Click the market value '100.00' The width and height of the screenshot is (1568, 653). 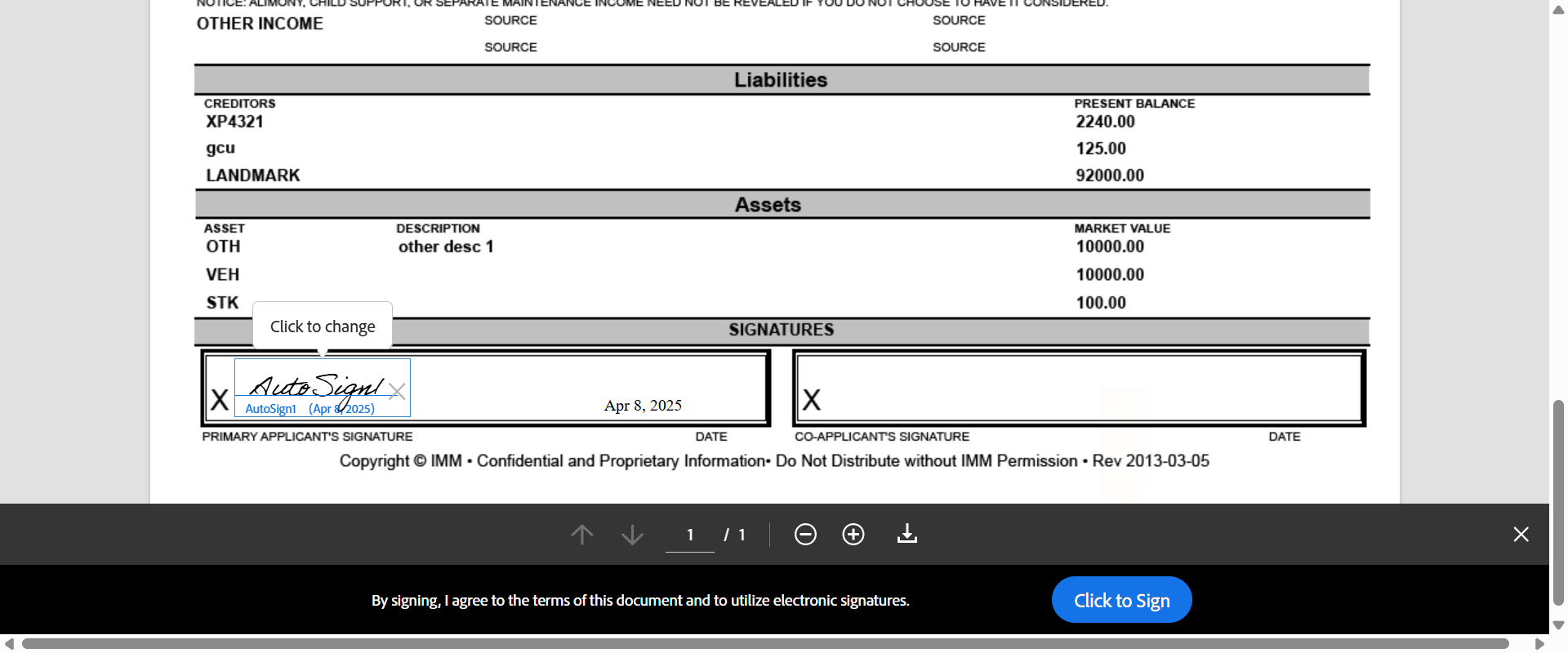click(1101, 303)
